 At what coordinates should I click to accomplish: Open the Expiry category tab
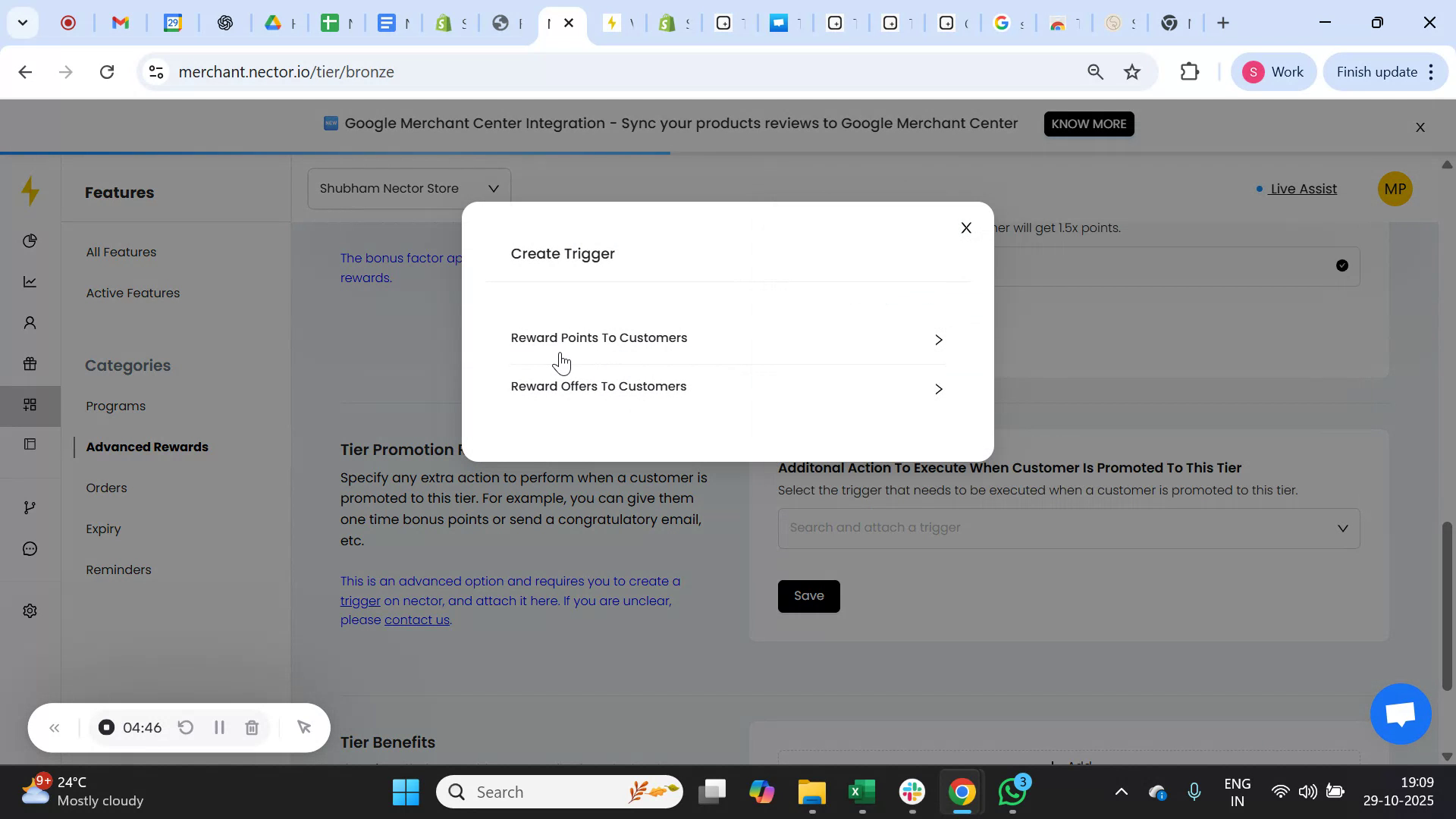(103, 529)
